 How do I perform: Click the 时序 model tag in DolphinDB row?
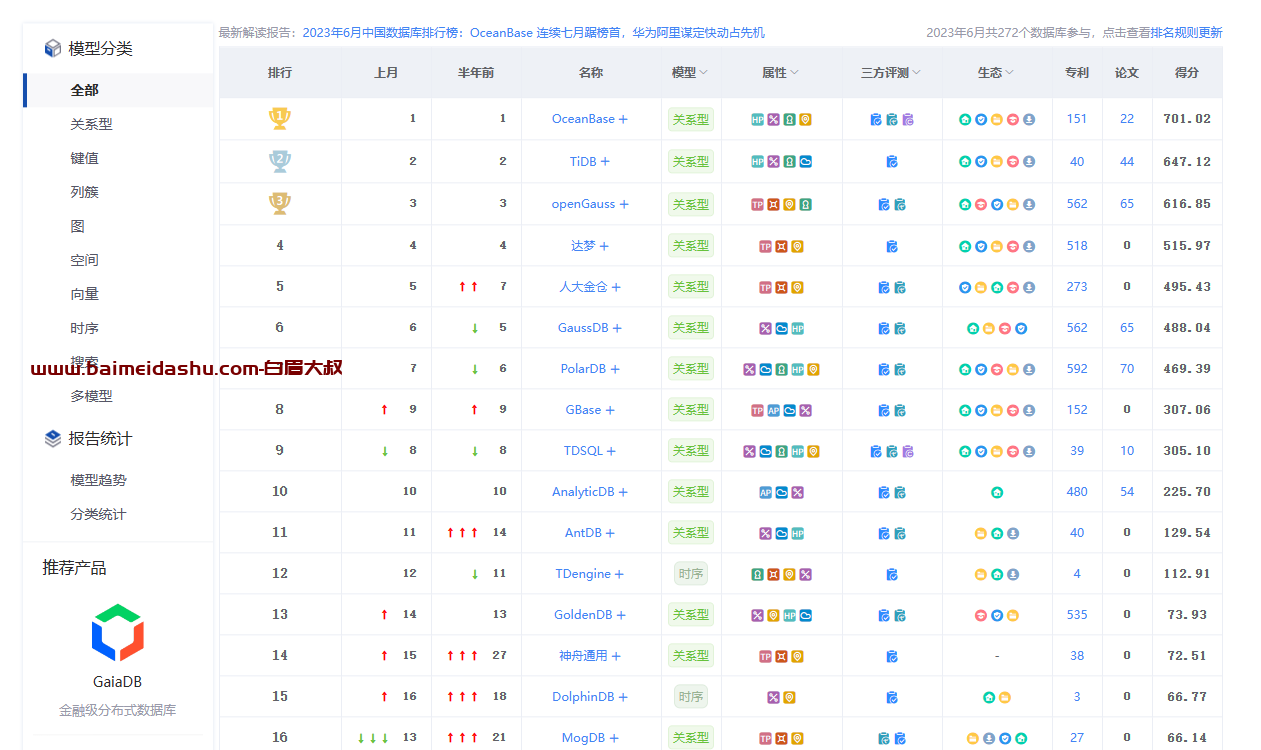pos(690,697)
